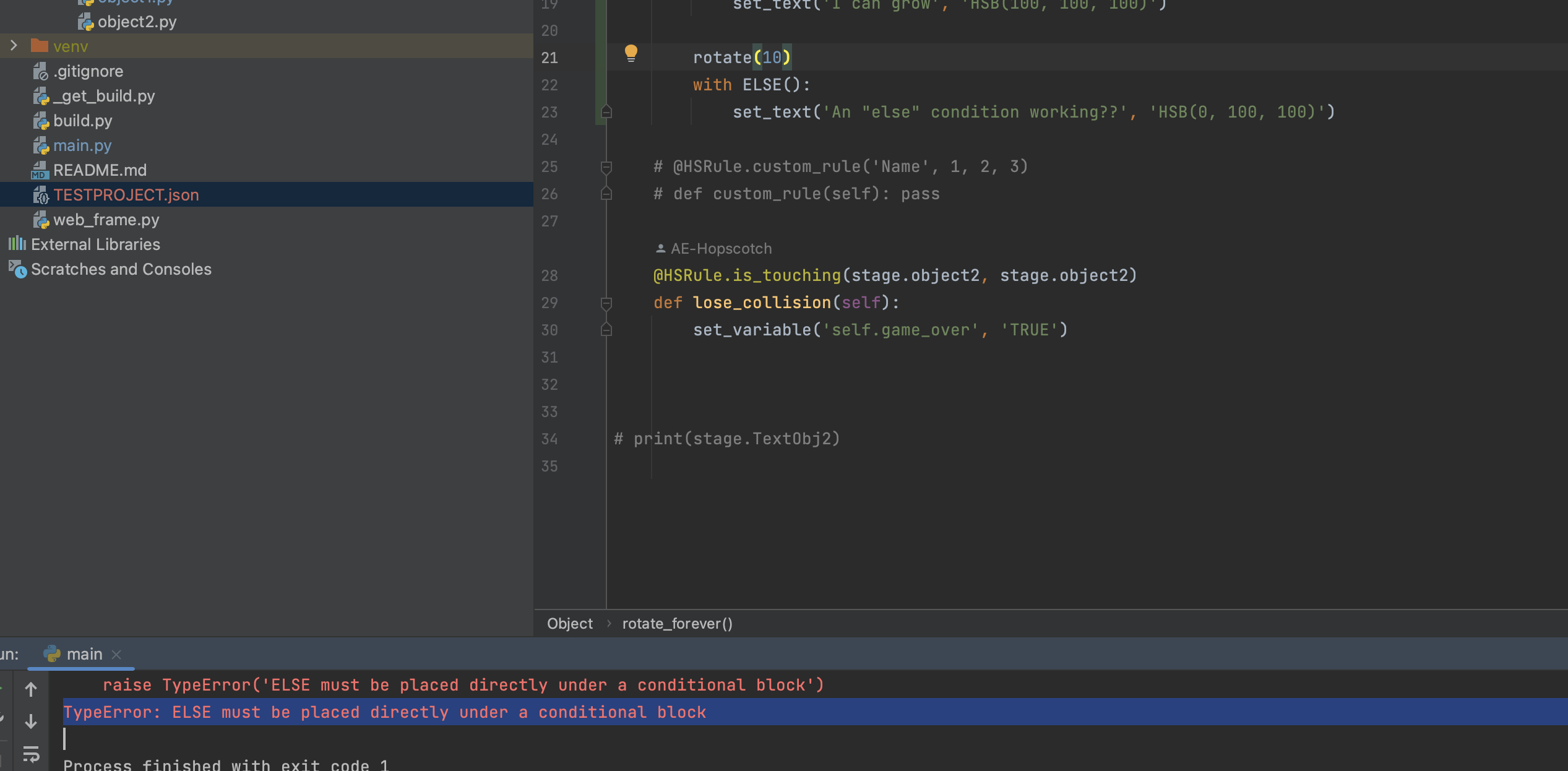
Task: Open TESTPROJECT.json in the project tree
Action: (126, 195)
